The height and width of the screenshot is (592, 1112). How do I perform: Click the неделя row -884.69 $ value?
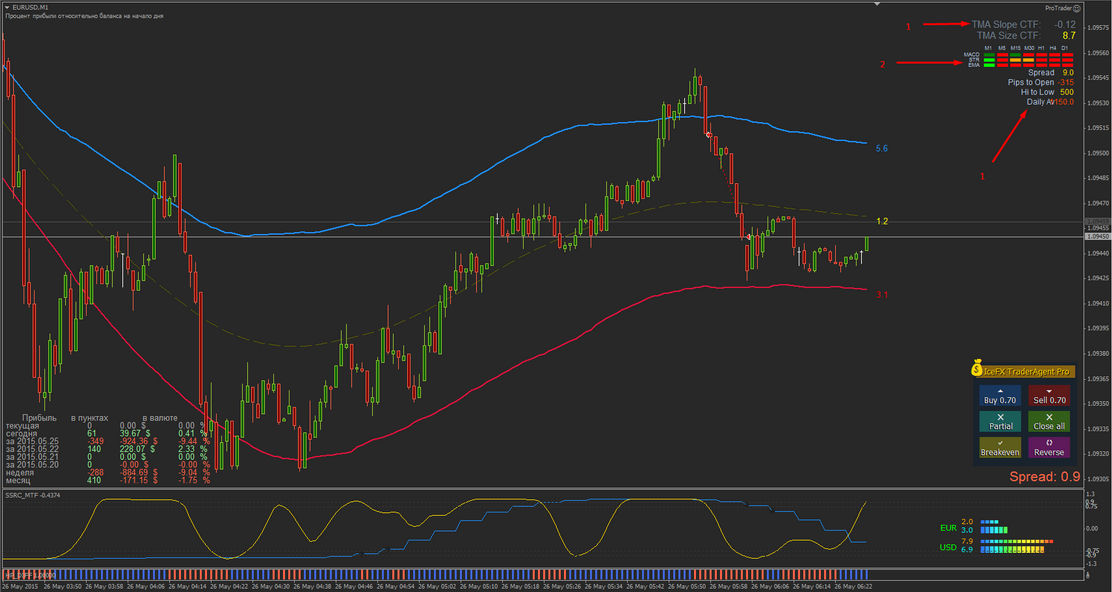click(138, 472)
